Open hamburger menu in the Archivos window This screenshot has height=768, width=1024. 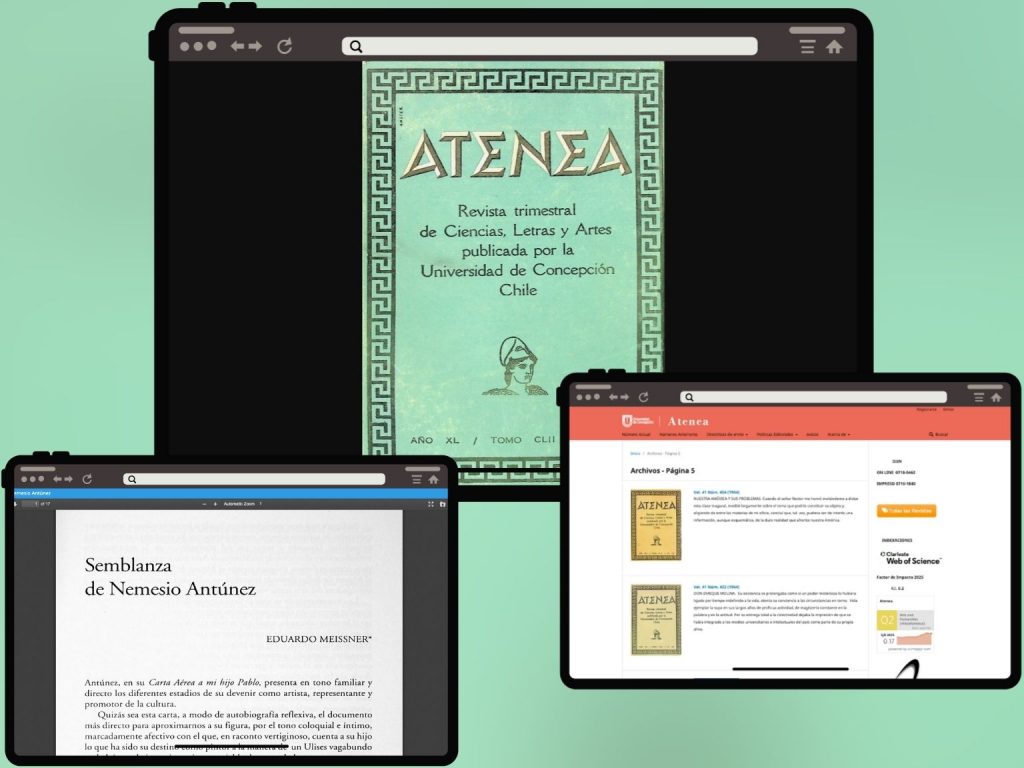979,397
